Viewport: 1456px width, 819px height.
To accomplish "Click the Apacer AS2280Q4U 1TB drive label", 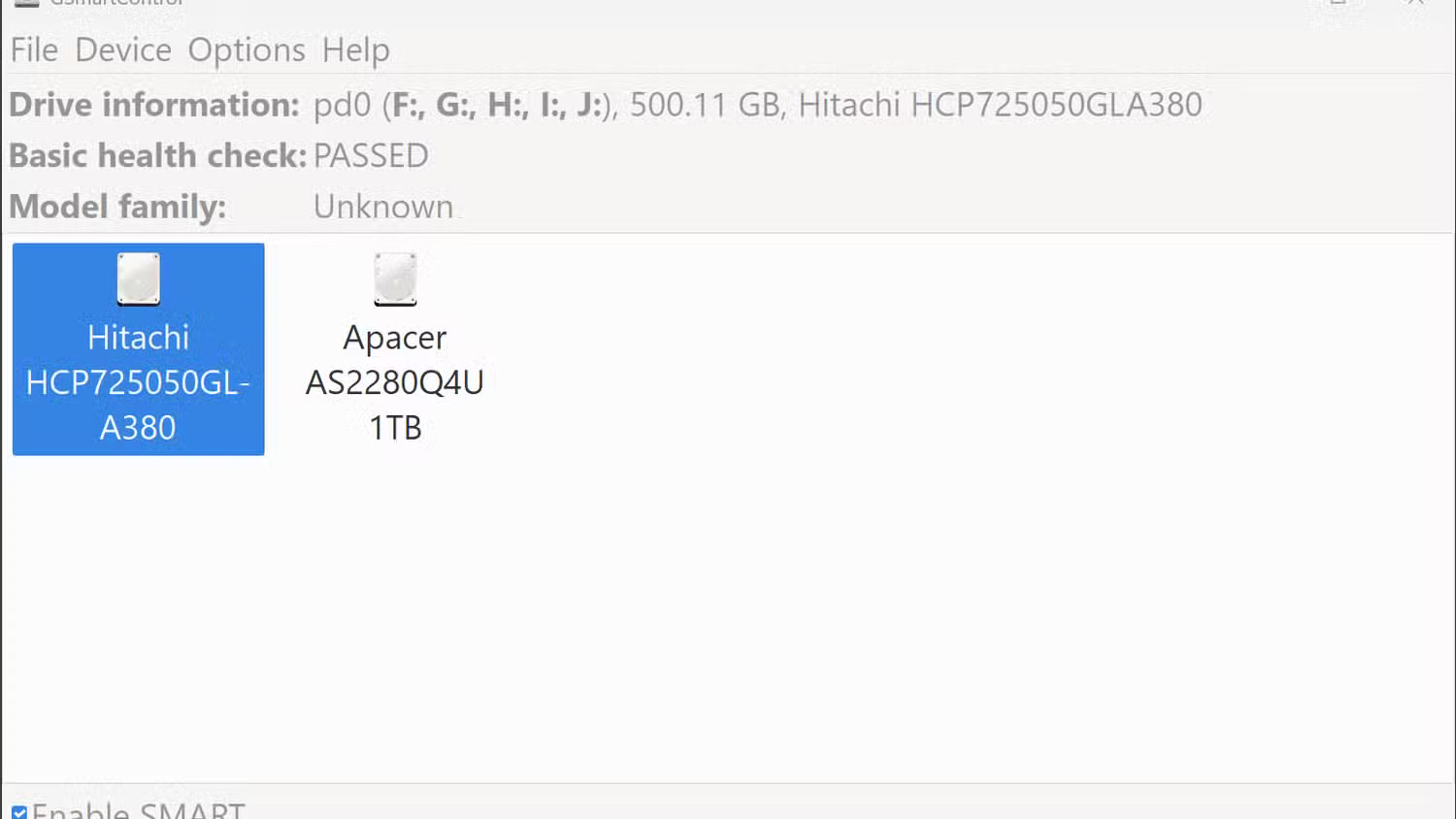I will click(x=394, y=382).
